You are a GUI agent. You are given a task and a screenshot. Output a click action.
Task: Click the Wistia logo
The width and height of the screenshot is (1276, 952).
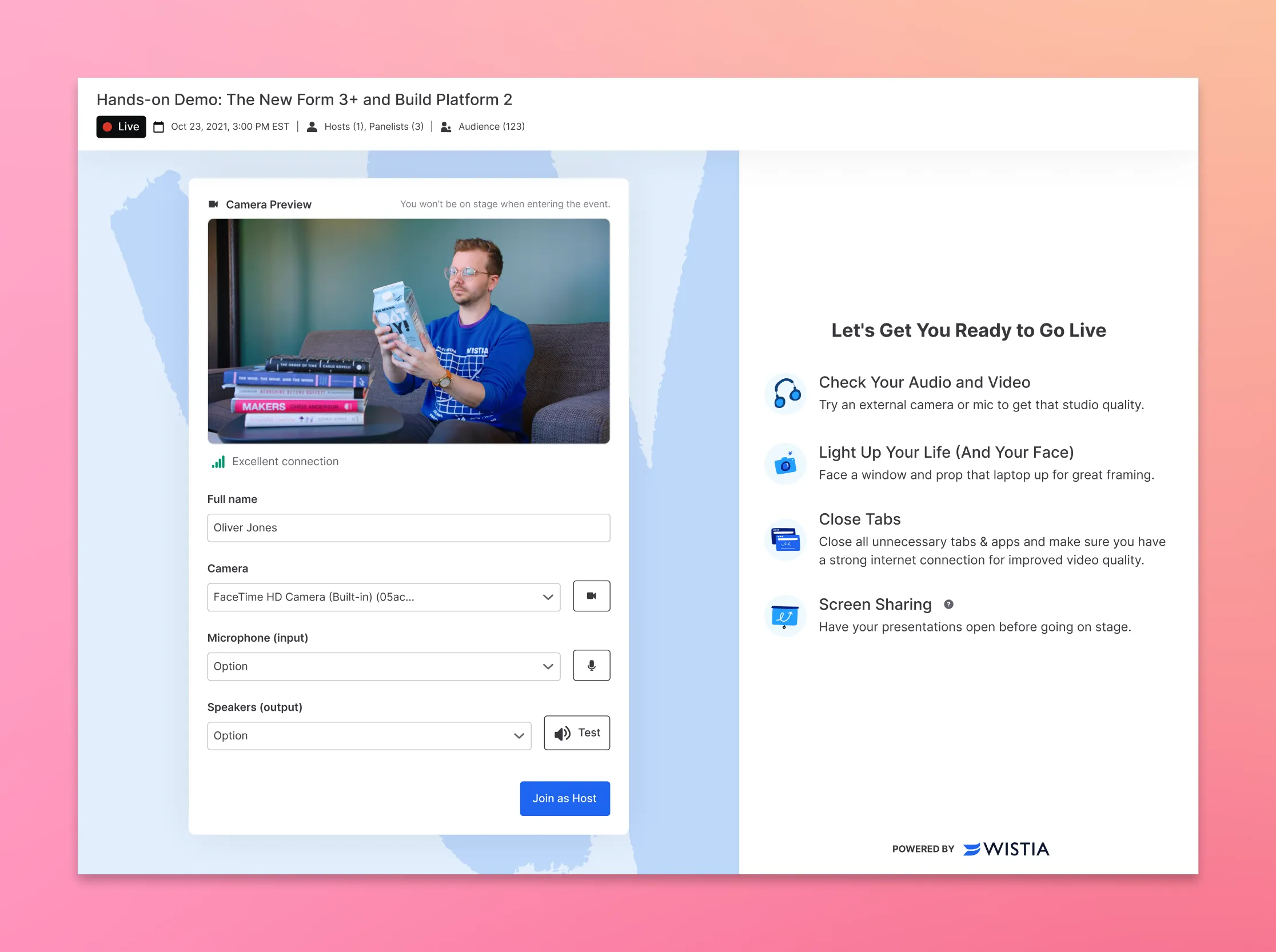coord(1006,849)
